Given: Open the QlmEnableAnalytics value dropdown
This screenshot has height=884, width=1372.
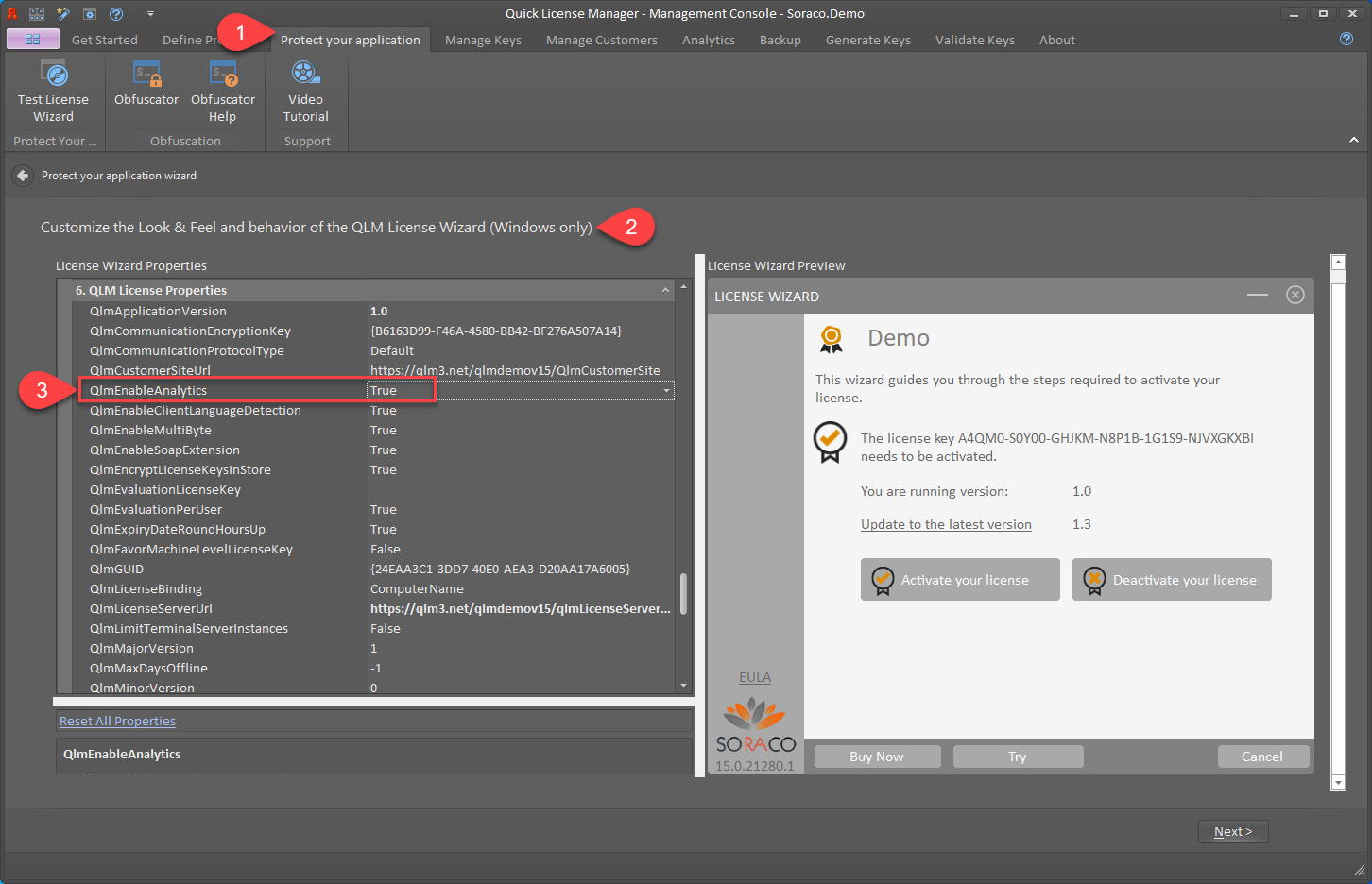Looking at the screenshot, I should pyautogui.click(x=666, y=391).
